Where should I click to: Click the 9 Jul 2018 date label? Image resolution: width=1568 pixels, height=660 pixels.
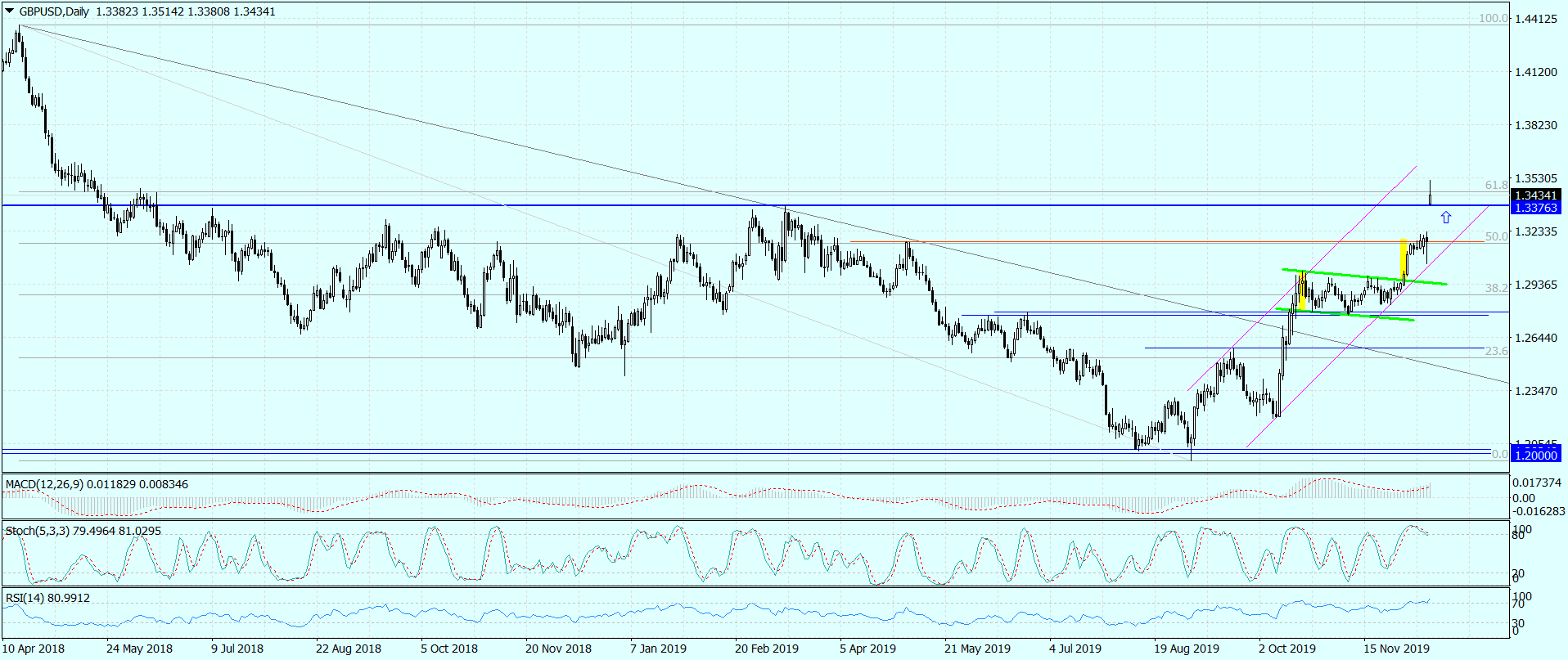click(237, 649)
